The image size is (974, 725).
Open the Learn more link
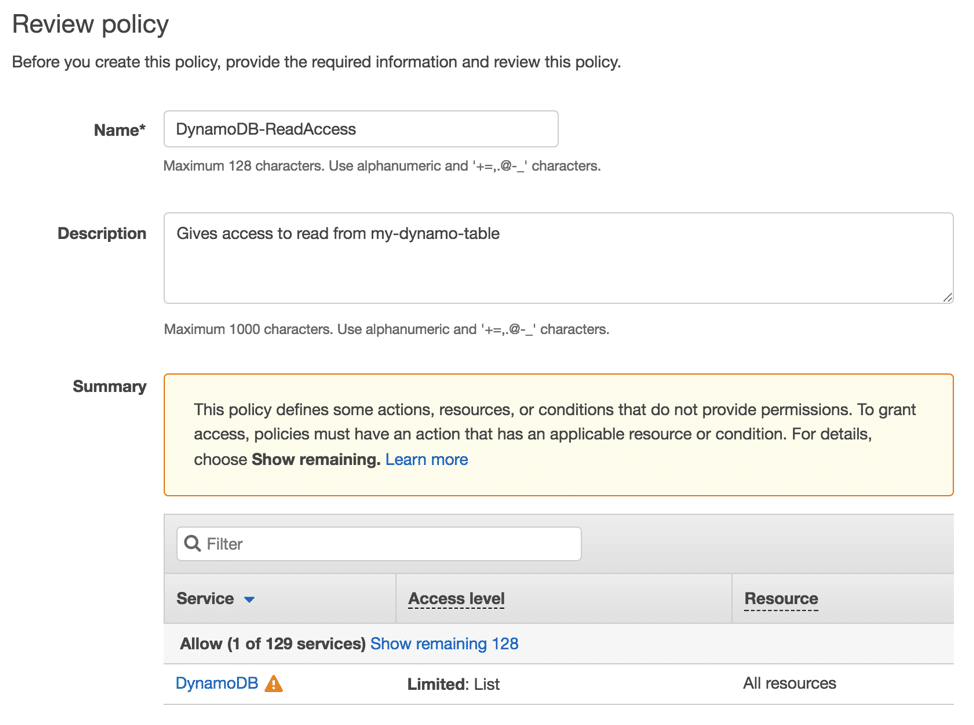tap(427, 460)
